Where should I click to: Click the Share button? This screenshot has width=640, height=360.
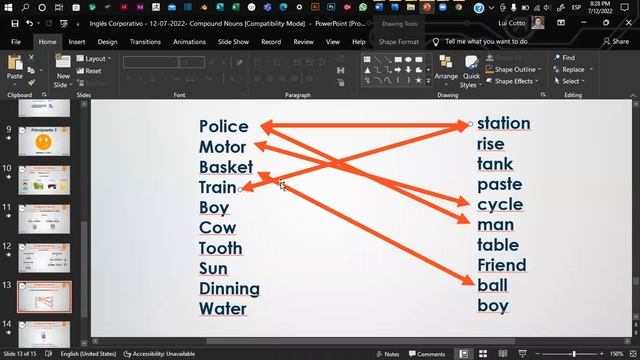616,41
